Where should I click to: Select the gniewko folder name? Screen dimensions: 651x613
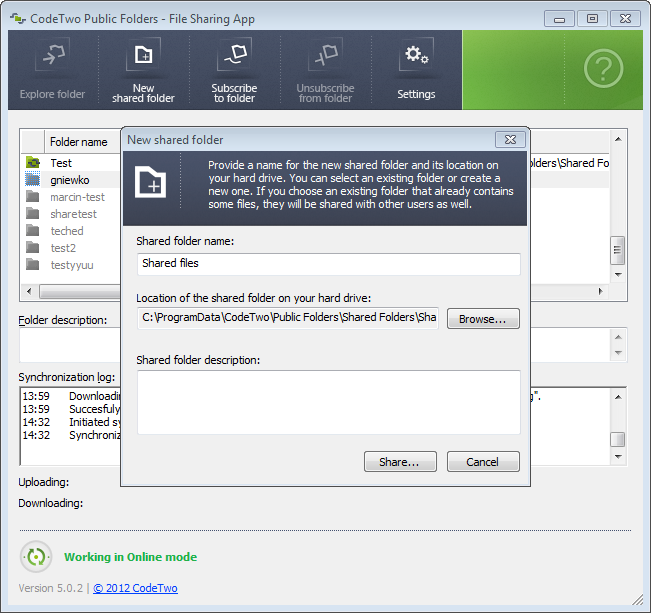click(x=70, y=180)
